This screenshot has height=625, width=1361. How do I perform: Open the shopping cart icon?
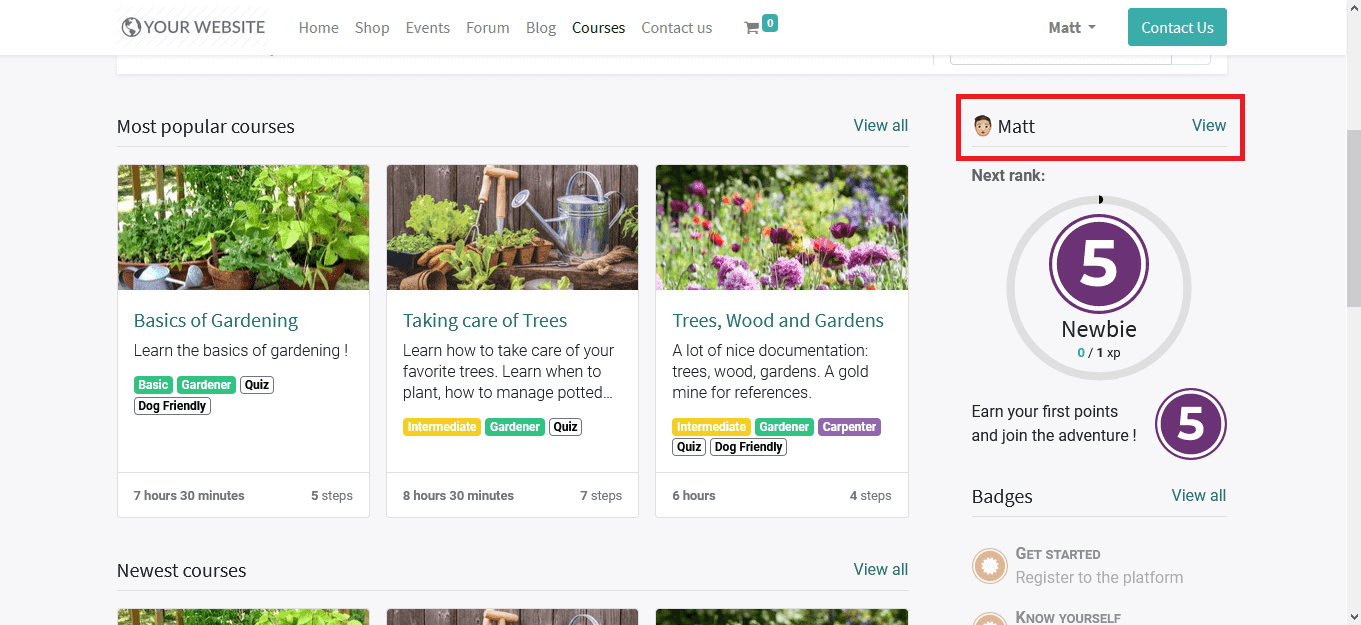pyautogui.click(x=751, y=28)
